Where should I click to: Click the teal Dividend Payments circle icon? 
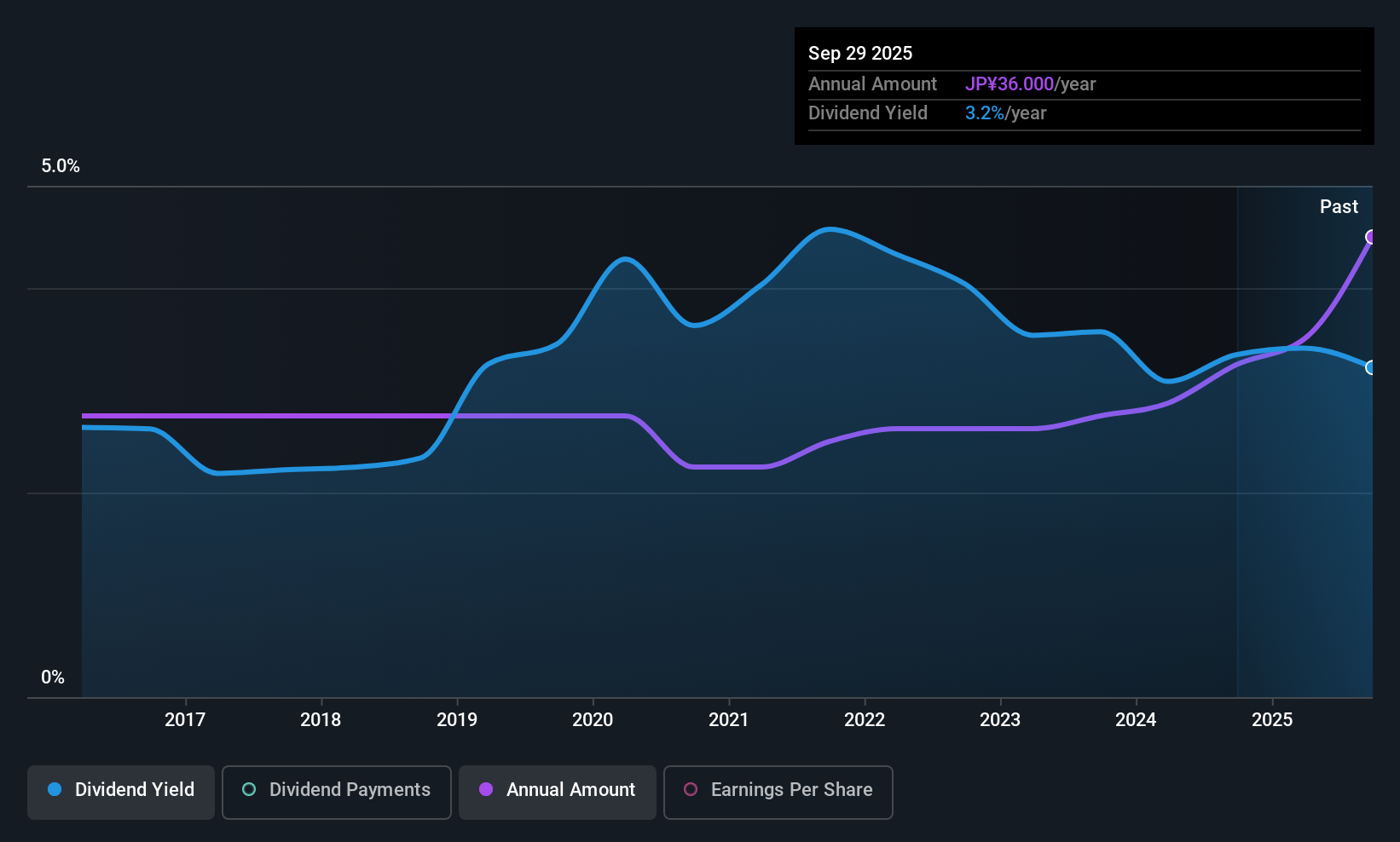click(249, 790)
